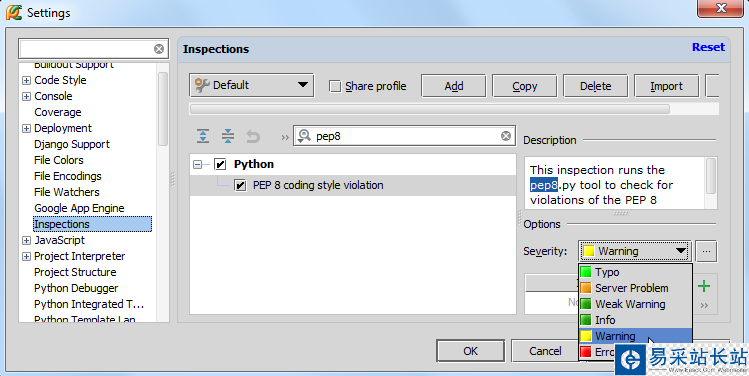
Task: Select the green Typo severity swatch
Action: coord(586,272)
